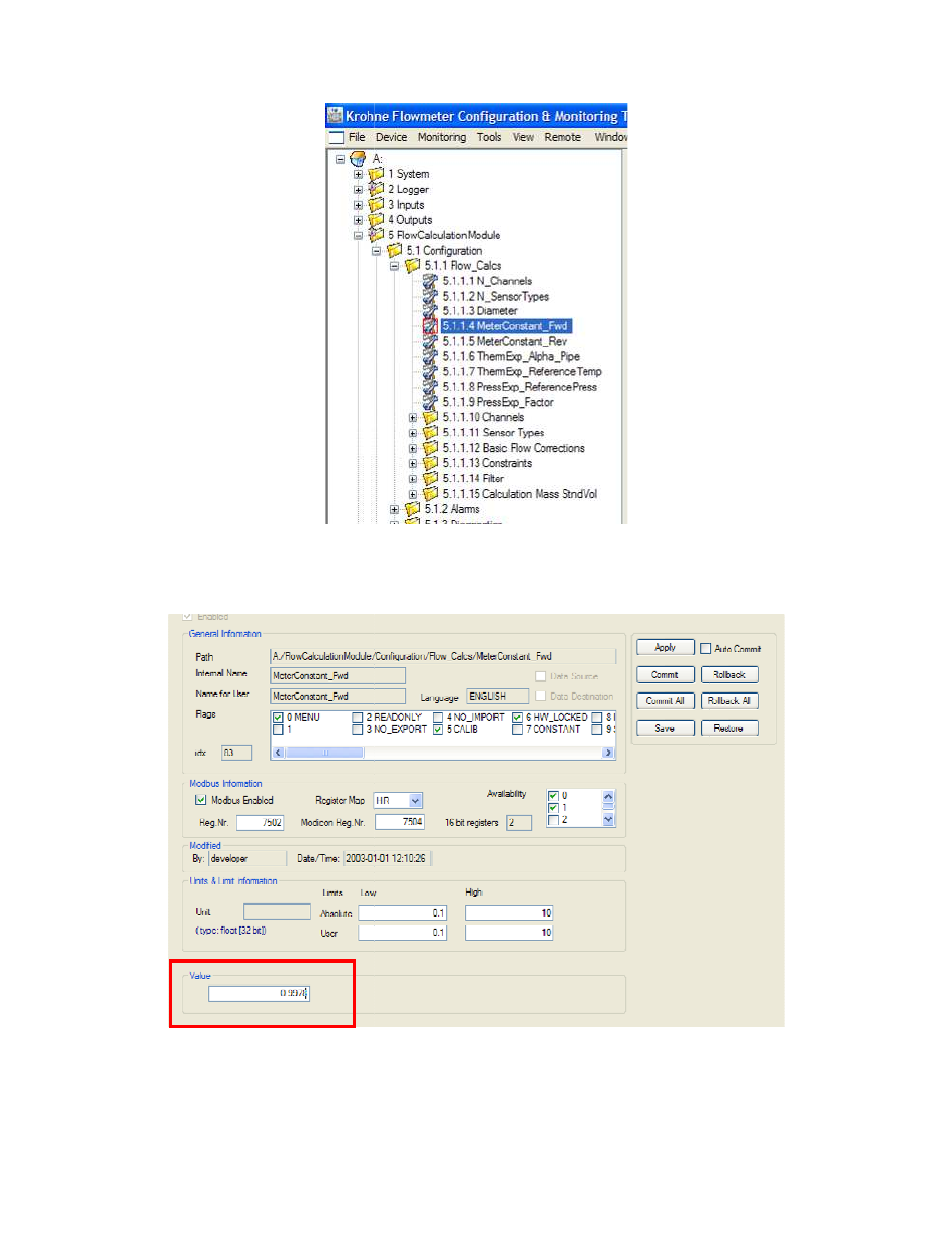Click the 5 FlowCalculationModule folder icon

376,235
